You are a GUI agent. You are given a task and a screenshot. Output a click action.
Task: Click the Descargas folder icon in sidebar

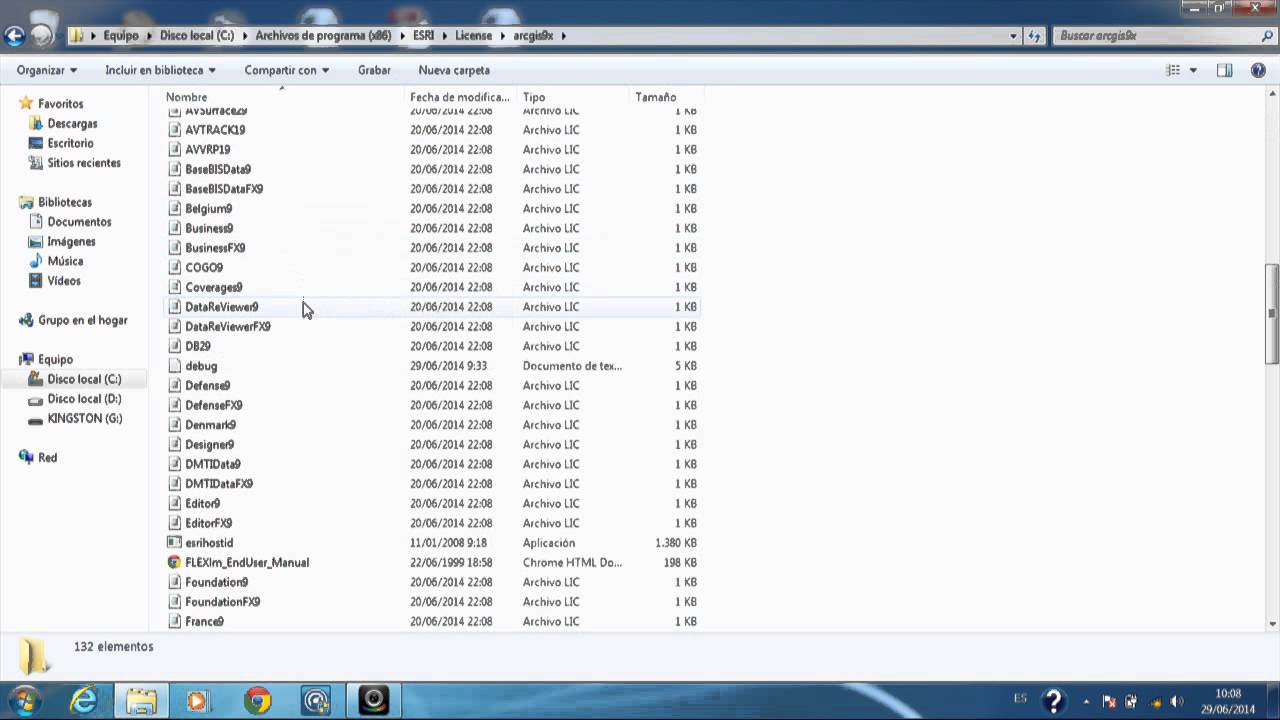tap(36, 124)
